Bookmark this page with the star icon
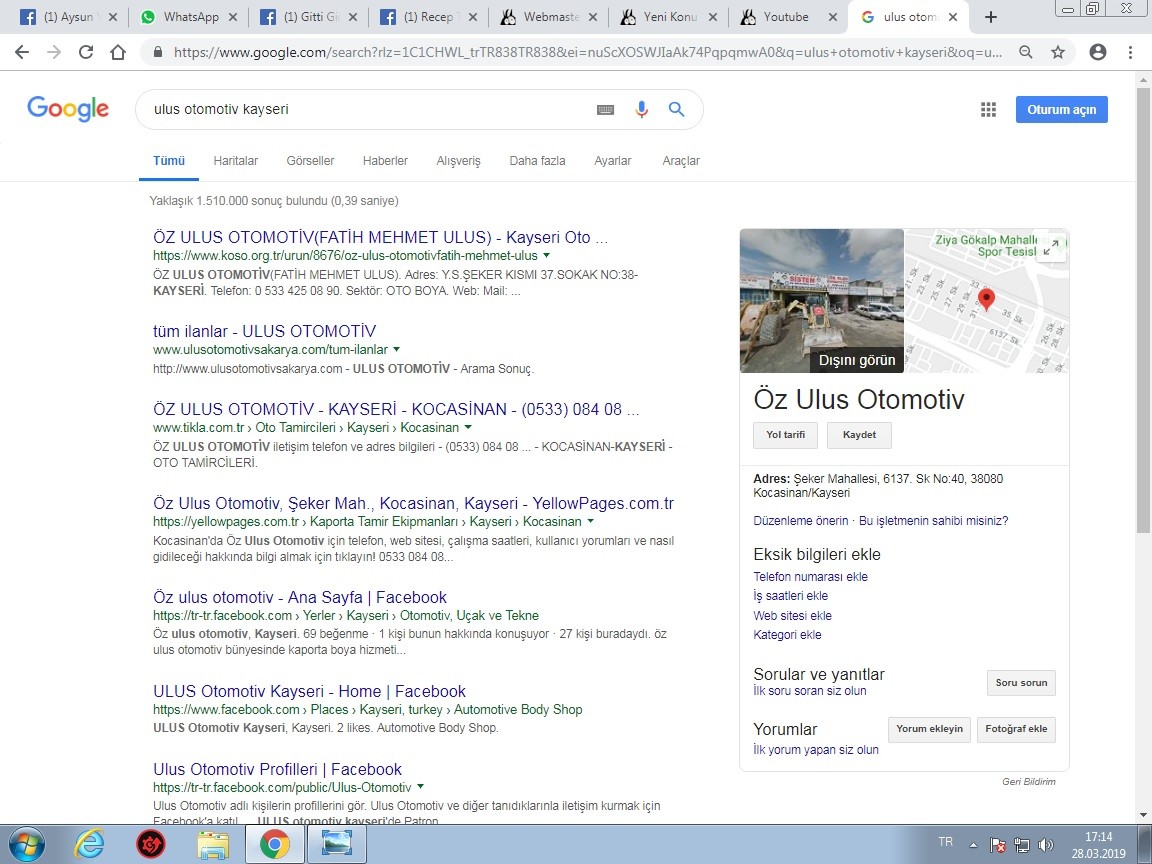 1058,52
